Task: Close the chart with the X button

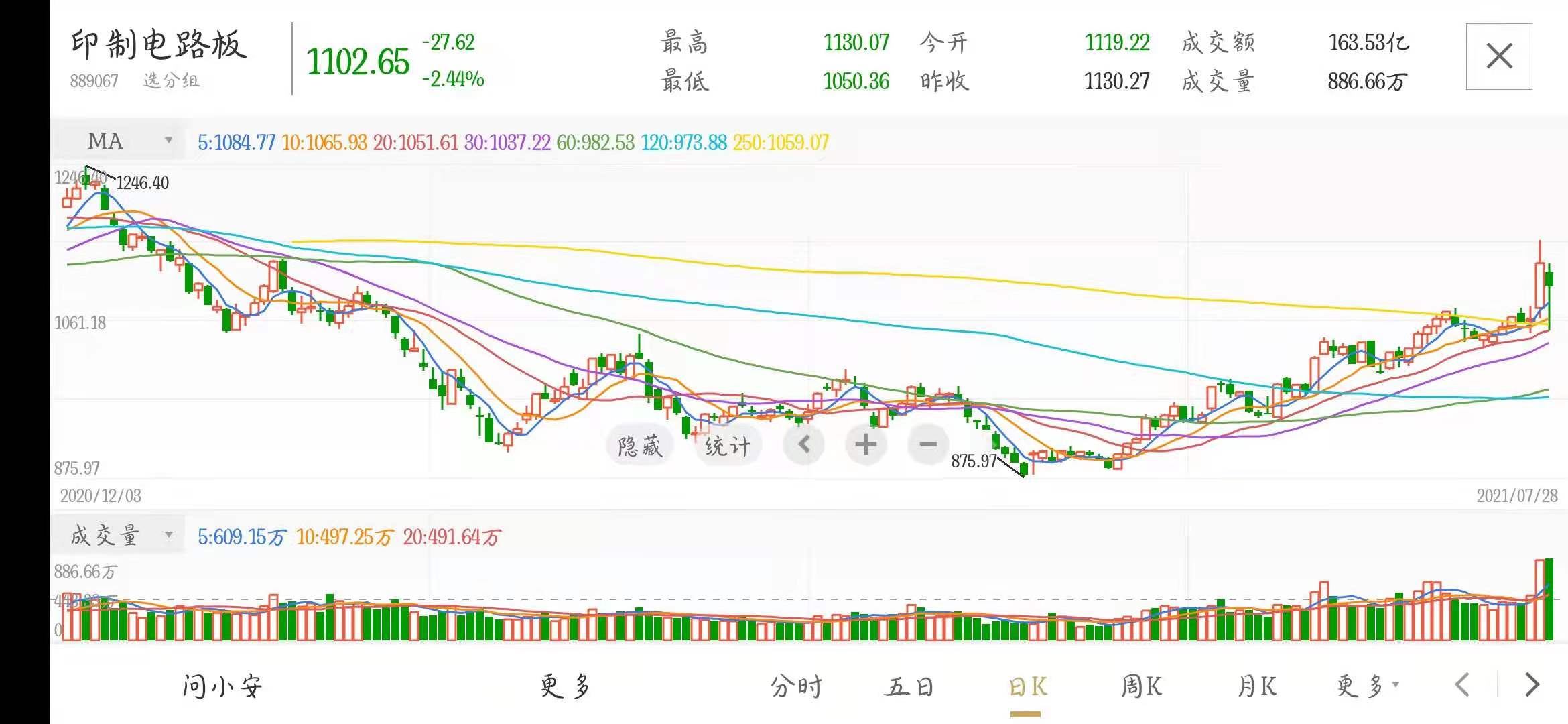Action: (1499, 56)
